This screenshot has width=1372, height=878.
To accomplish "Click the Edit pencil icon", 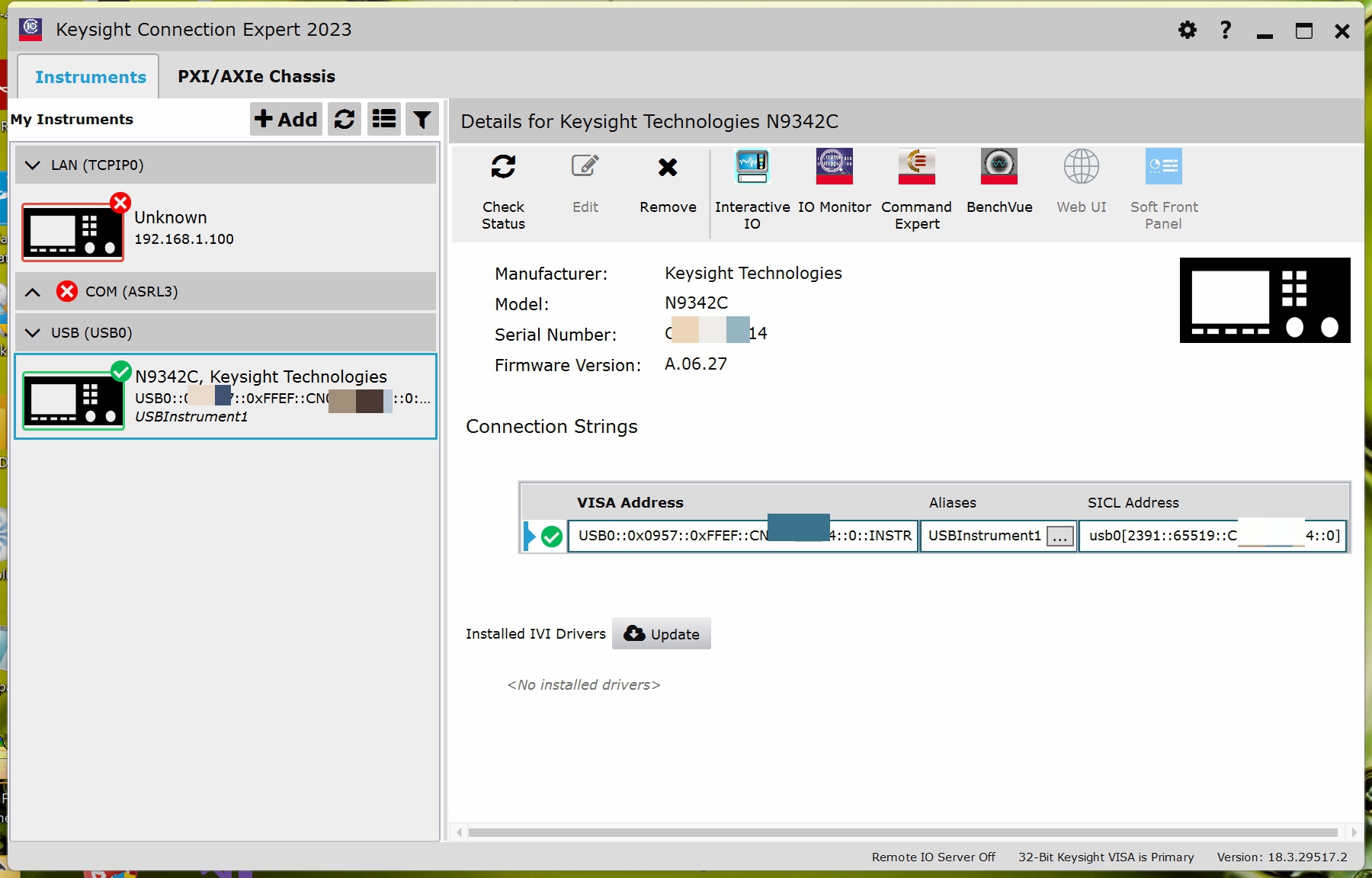I will pos(585,165).
